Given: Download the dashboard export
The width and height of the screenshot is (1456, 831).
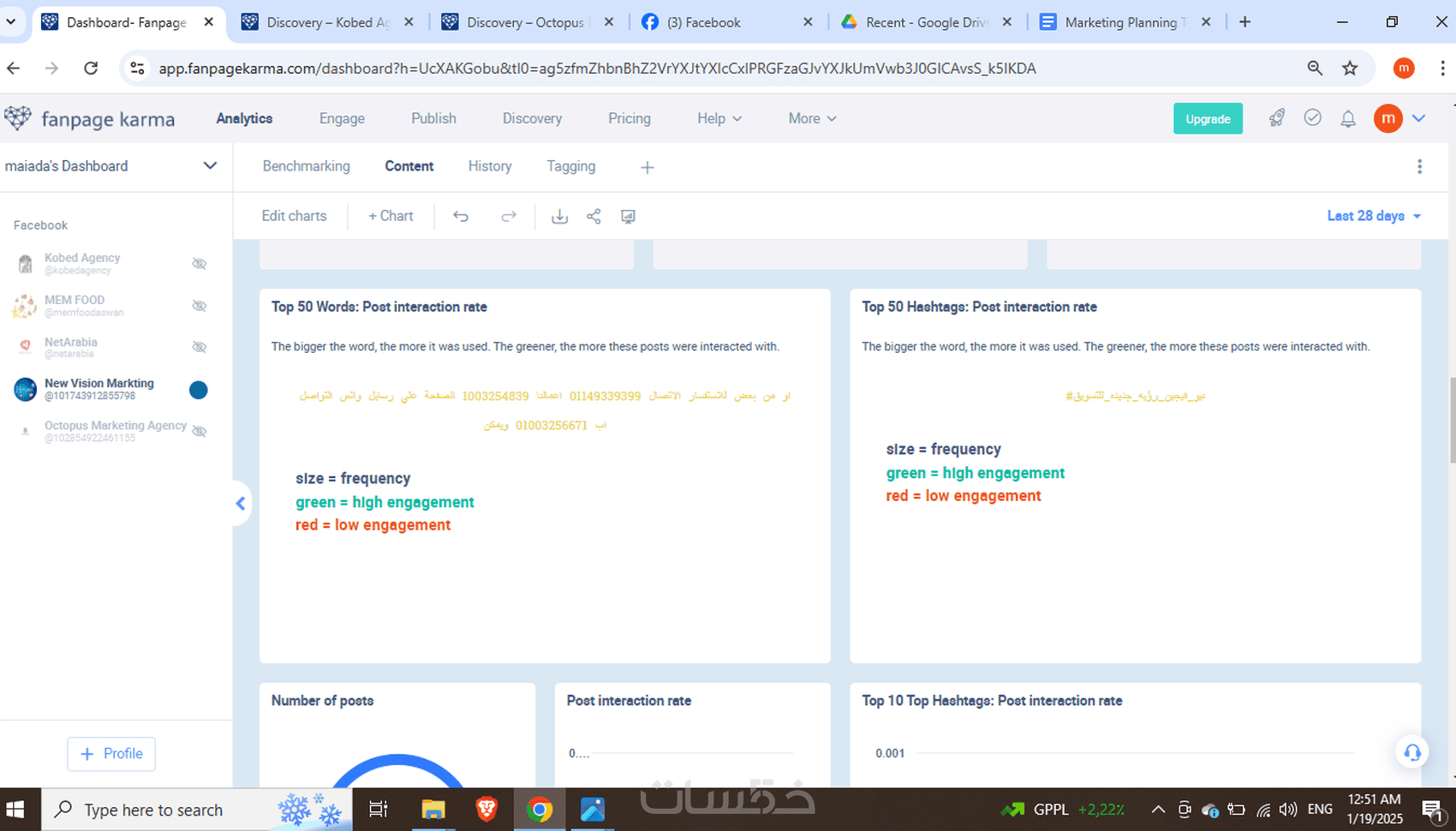Looking at the screenshot, I should pyautogui.click(x=559, y=217).
